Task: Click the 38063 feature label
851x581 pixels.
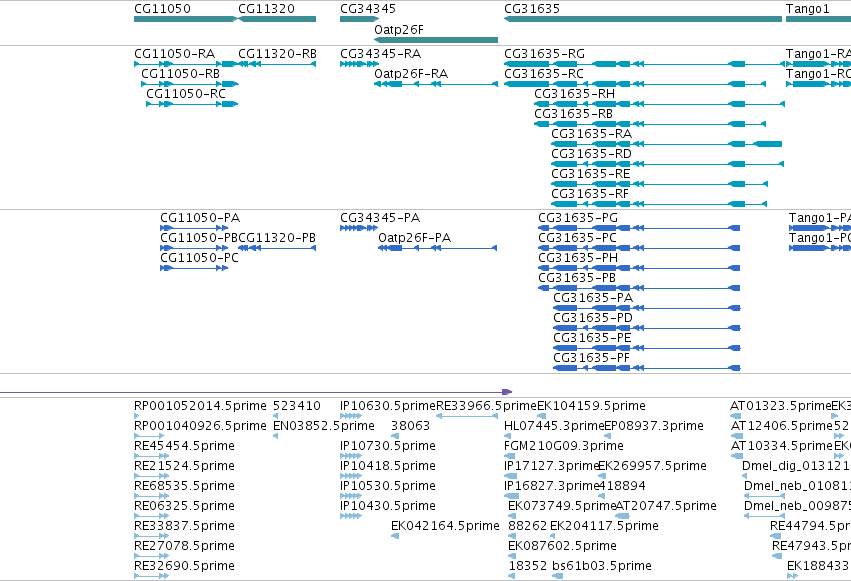Action: pos(410,426)
